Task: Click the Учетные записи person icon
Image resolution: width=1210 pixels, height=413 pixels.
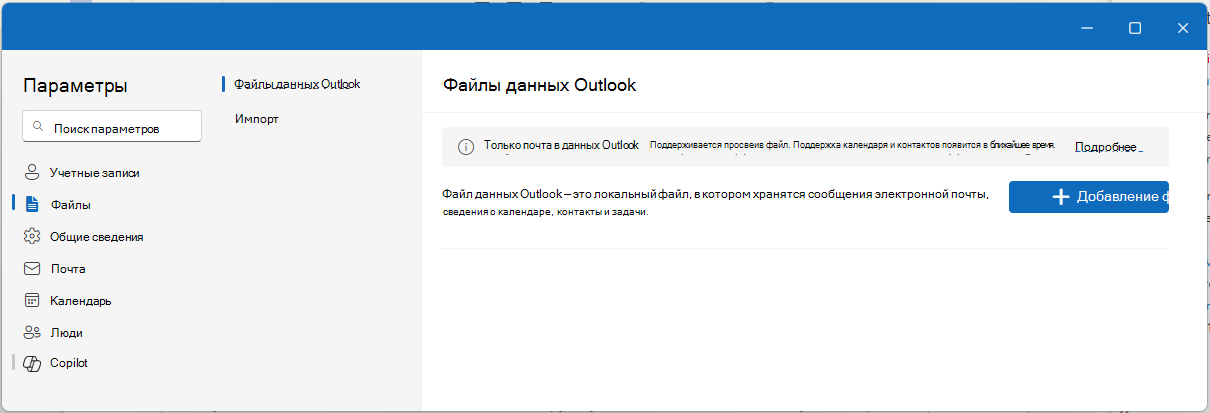Action: 31,172
